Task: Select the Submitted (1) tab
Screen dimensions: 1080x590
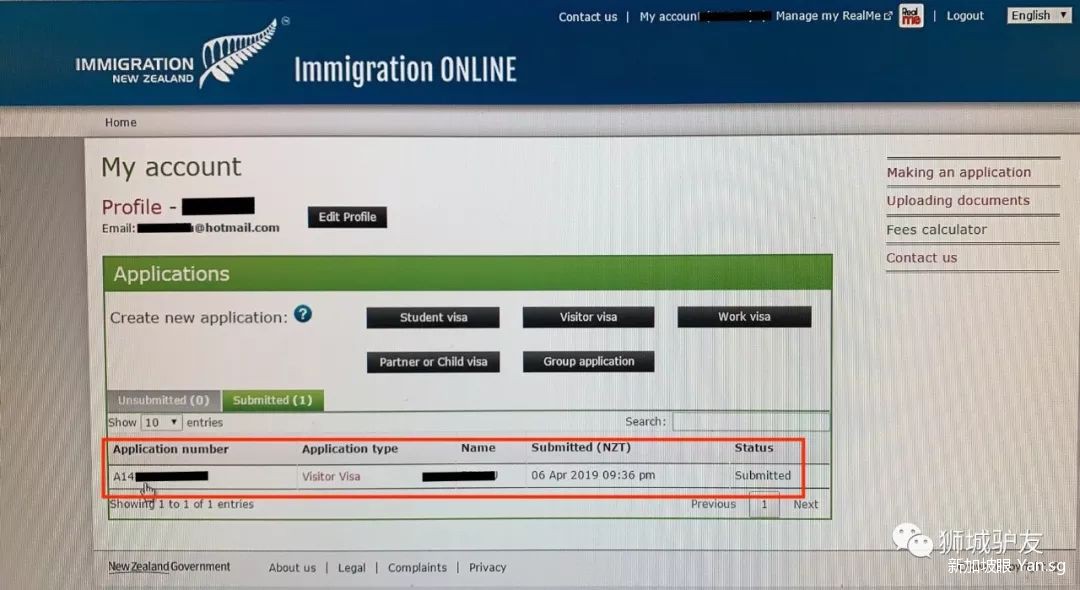Action: click(x=272, y=400)
